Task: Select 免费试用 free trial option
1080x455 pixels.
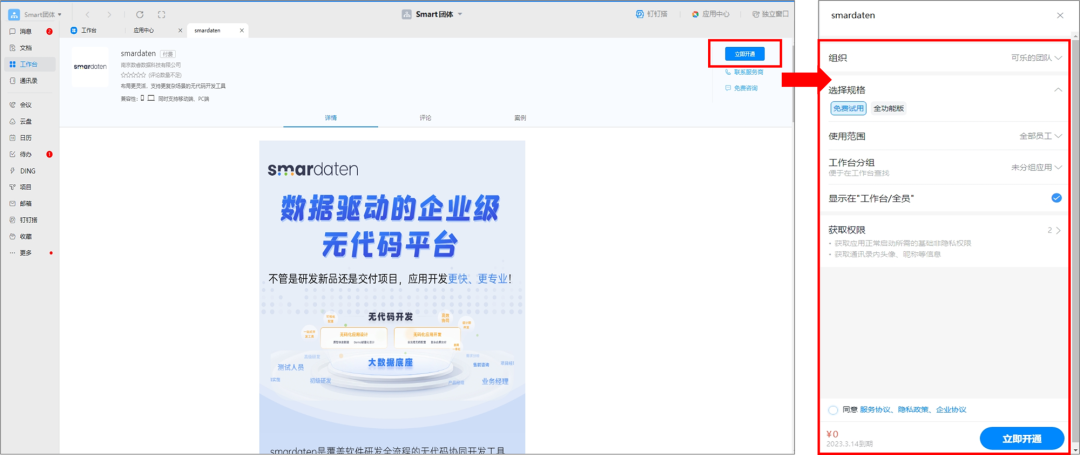Action: pos(849,108)
